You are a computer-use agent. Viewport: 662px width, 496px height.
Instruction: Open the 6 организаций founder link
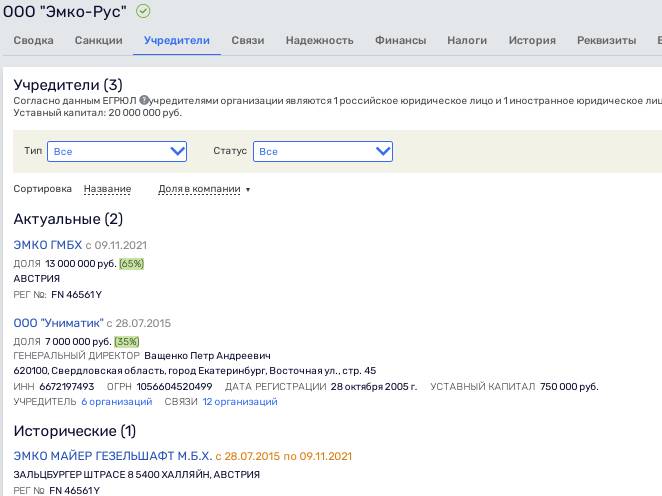coord(117,402)
